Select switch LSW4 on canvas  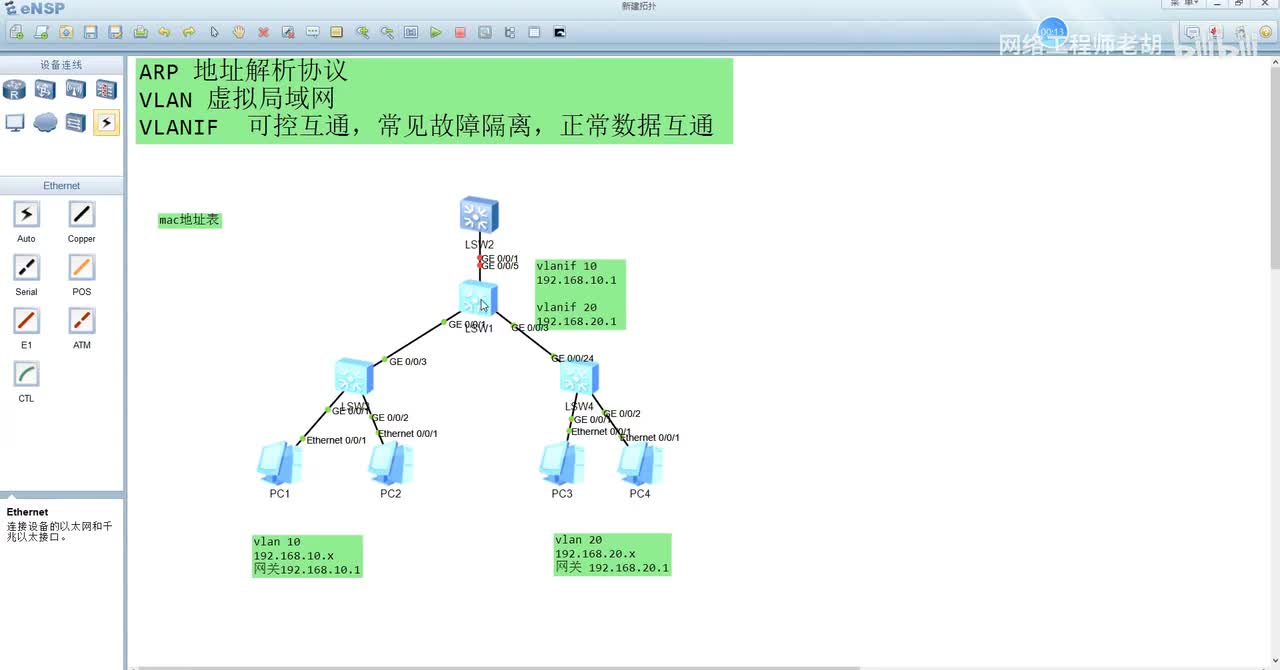(x=579, y=377)
